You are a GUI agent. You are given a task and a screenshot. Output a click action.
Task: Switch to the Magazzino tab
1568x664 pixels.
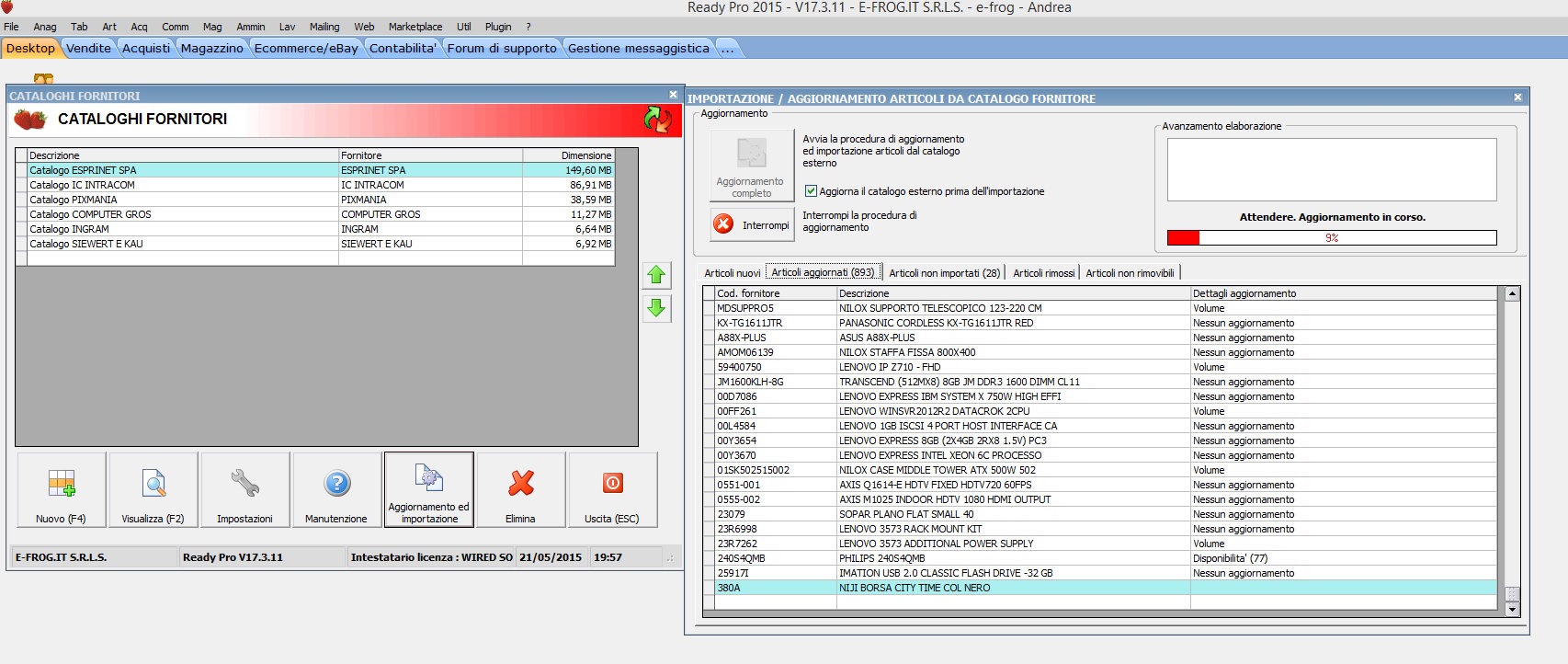pyautogui.click(x=212, y=48)
